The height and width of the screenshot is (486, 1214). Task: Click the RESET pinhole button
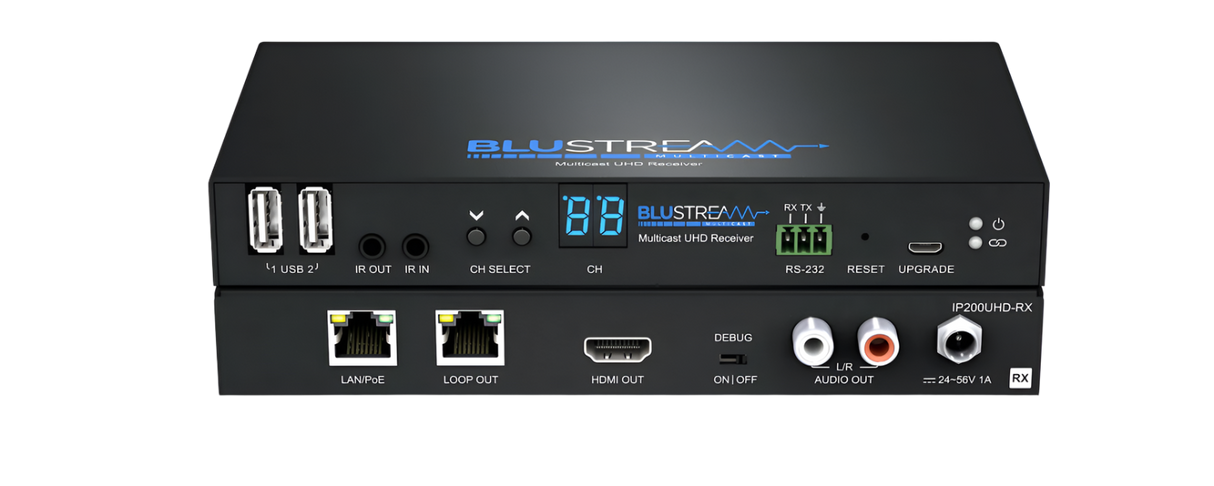(865, 238)
